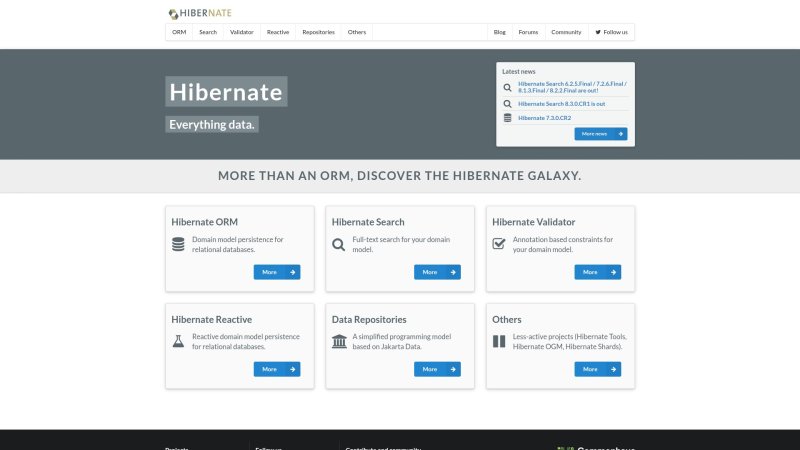Click the More news button
The width and height of the screenshot is (800, 450).
pyautogui.click(x=601, y=134)
